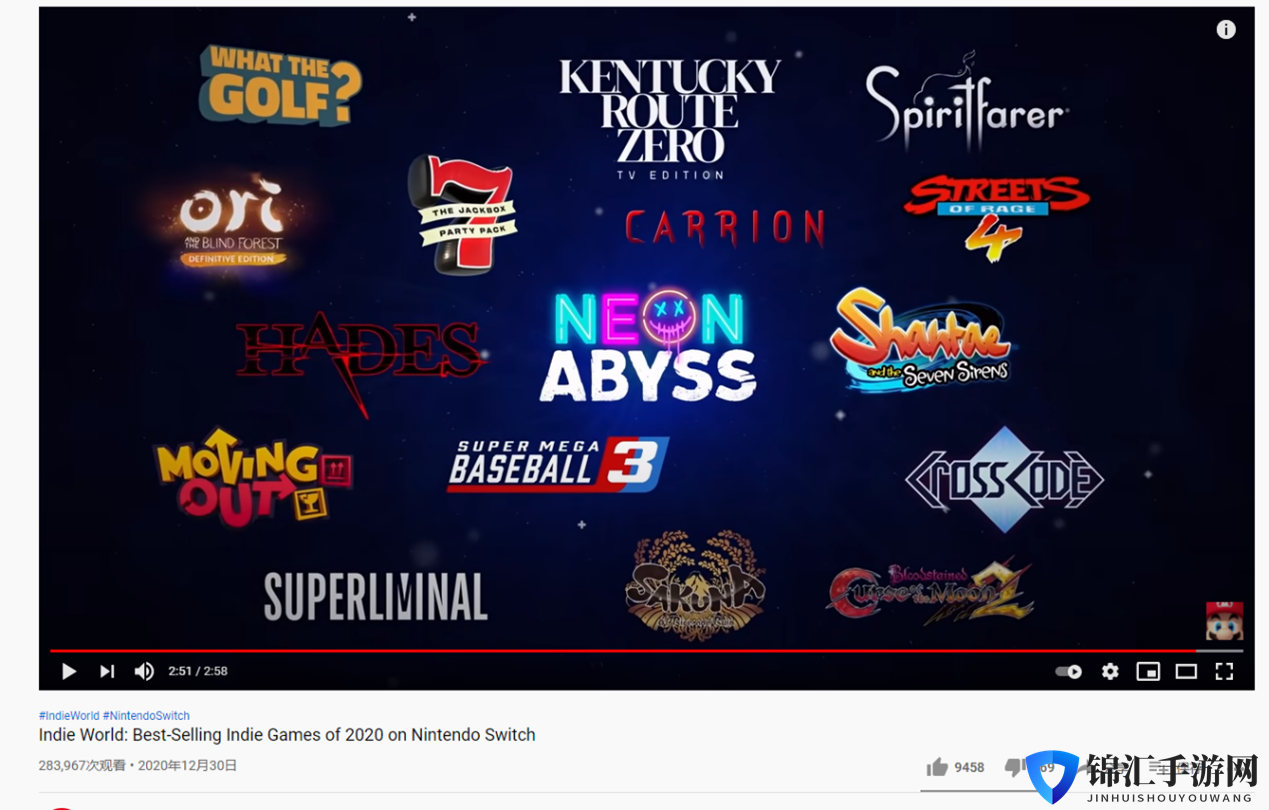Open the #NintendoSwitch hashtag link
The image size is (1269, 810).
pos(146,716)
